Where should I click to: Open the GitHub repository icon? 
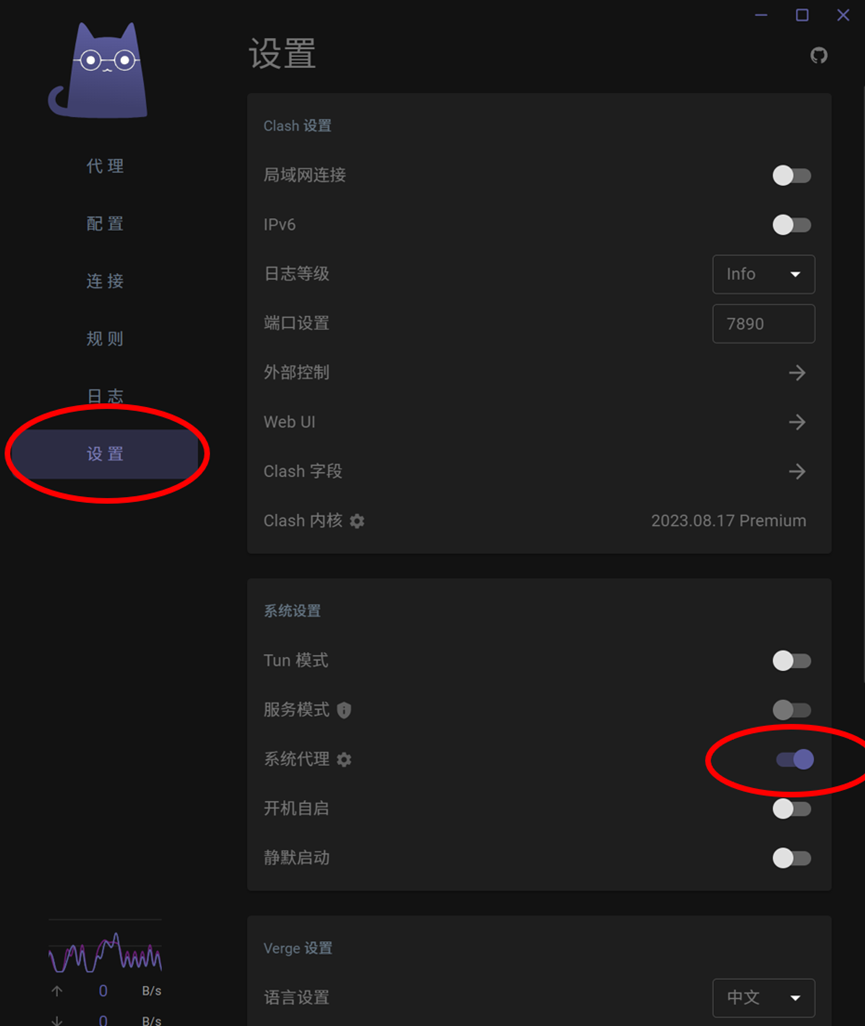819,56
